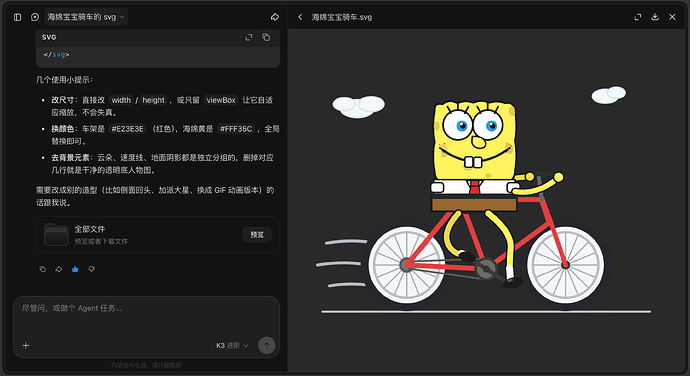Select the height inline code
Screen dimensions: 690x376
(154, 100)
